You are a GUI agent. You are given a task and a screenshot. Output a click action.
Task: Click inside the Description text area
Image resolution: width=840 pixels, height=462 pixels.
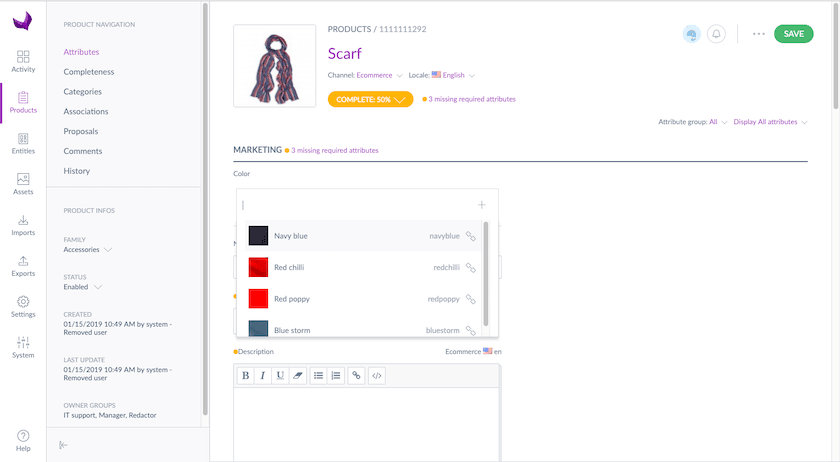366,423
